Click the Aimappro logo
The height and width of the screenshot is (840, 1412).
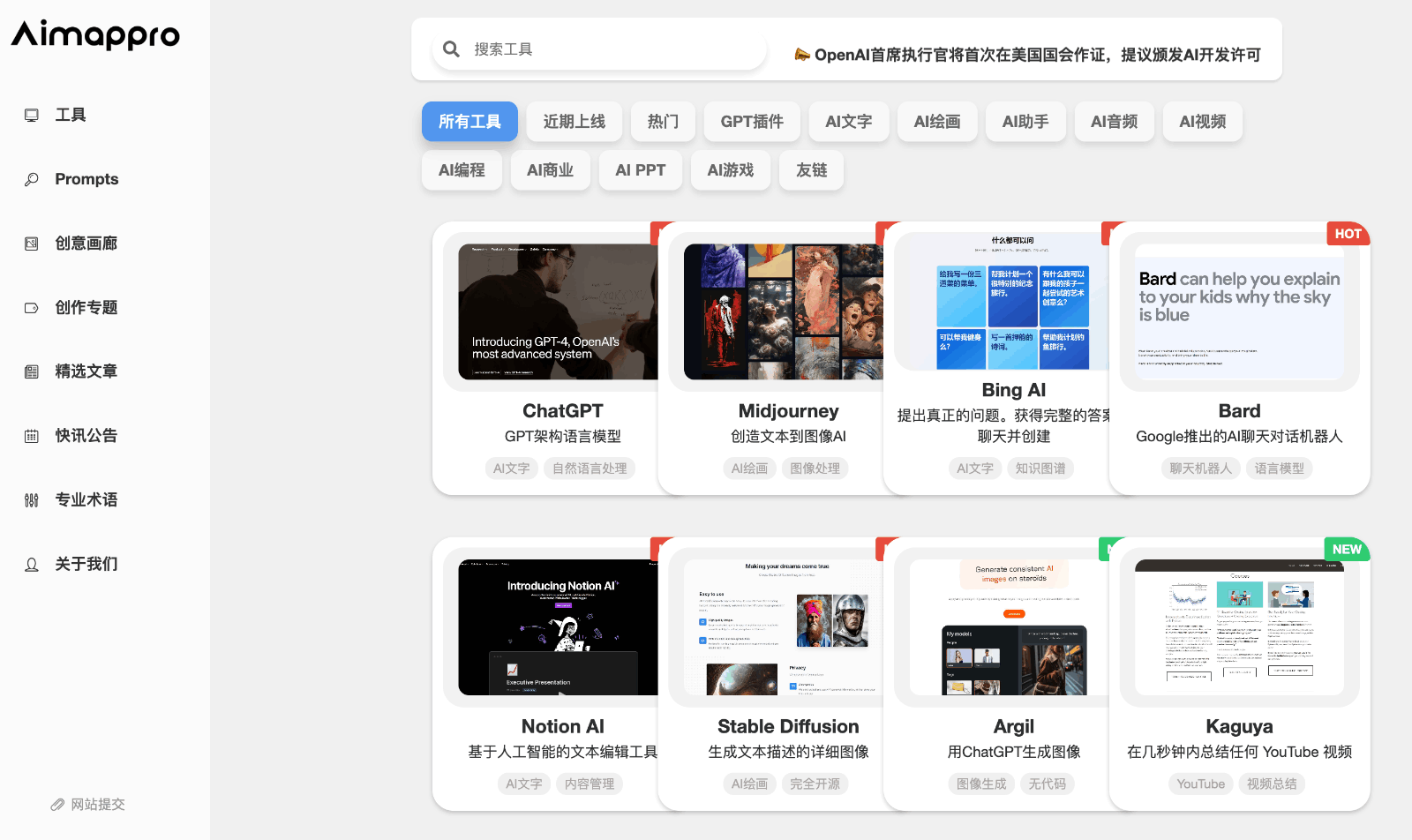(x=94, y=35)
